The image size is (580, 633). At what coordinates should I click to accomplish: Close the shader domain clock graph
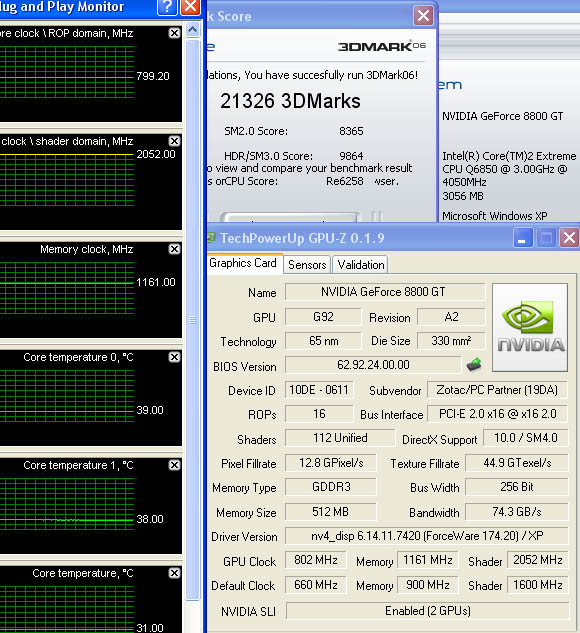174,141
